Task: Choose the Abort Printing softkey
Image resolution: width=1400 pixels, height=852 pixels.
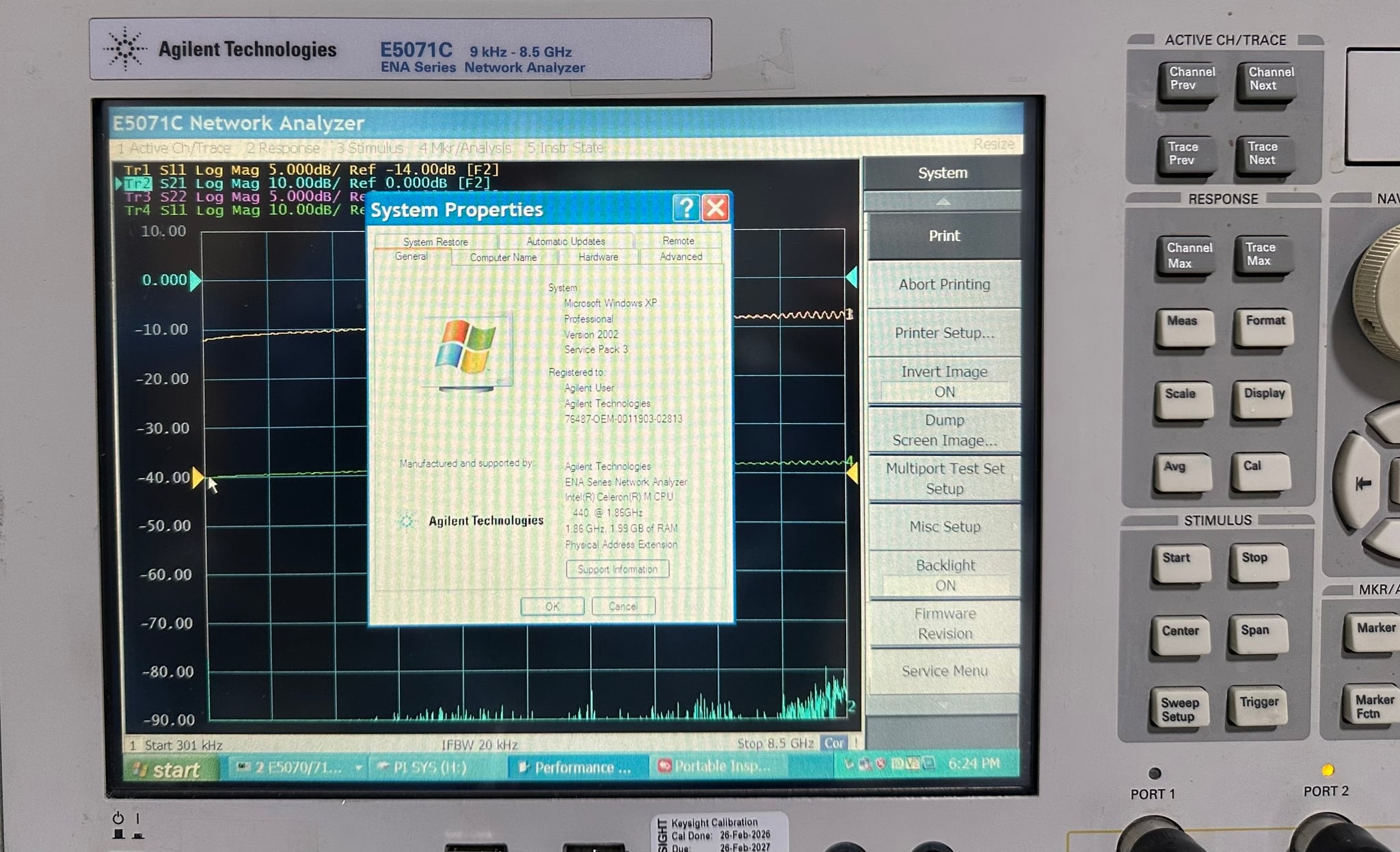Action: (944, 284)
